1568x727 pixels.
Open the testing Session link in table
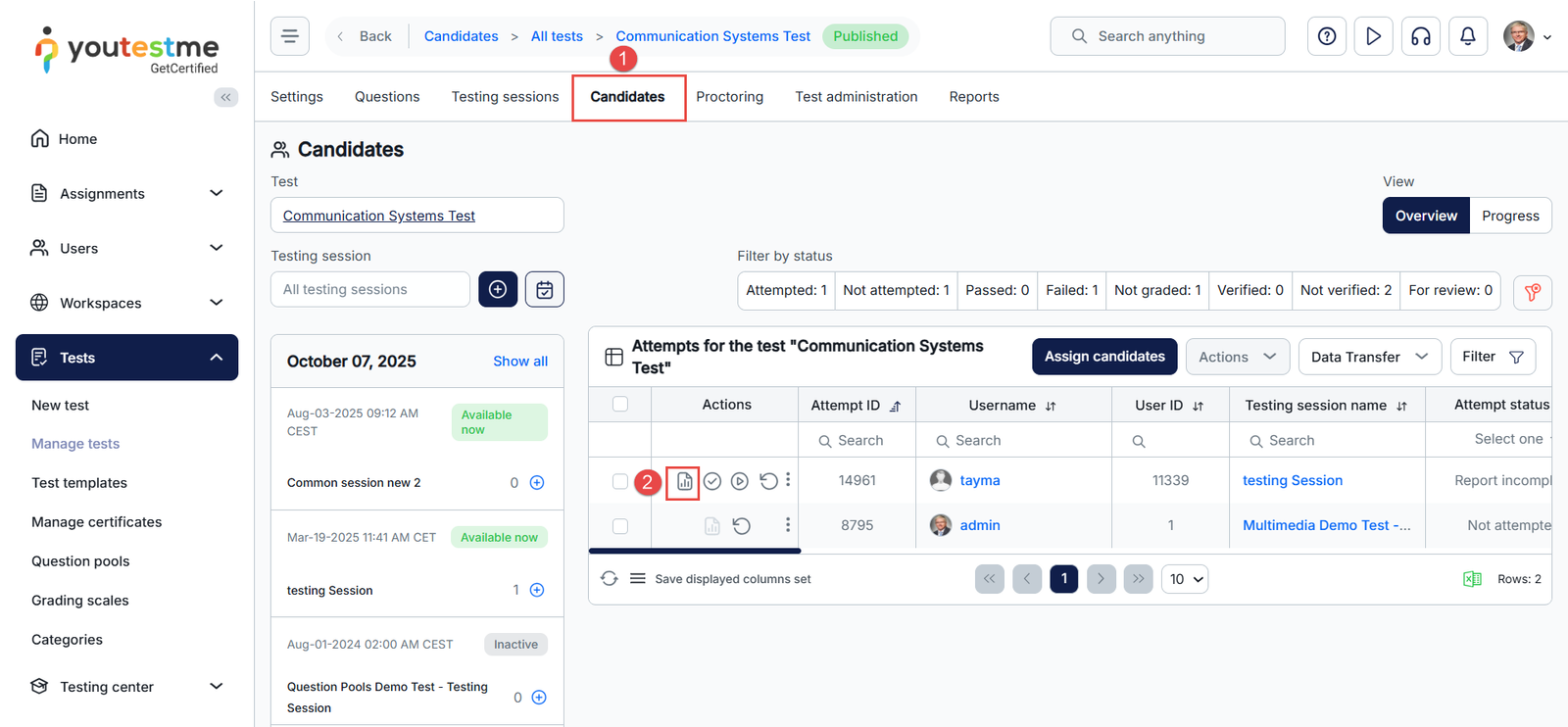1293,481
